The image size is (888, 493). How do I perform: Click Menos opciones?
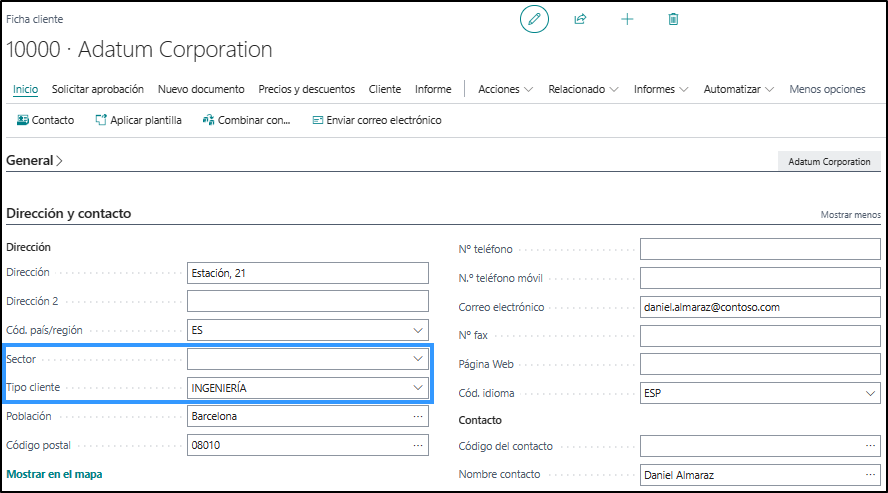(x=827, y=89)
